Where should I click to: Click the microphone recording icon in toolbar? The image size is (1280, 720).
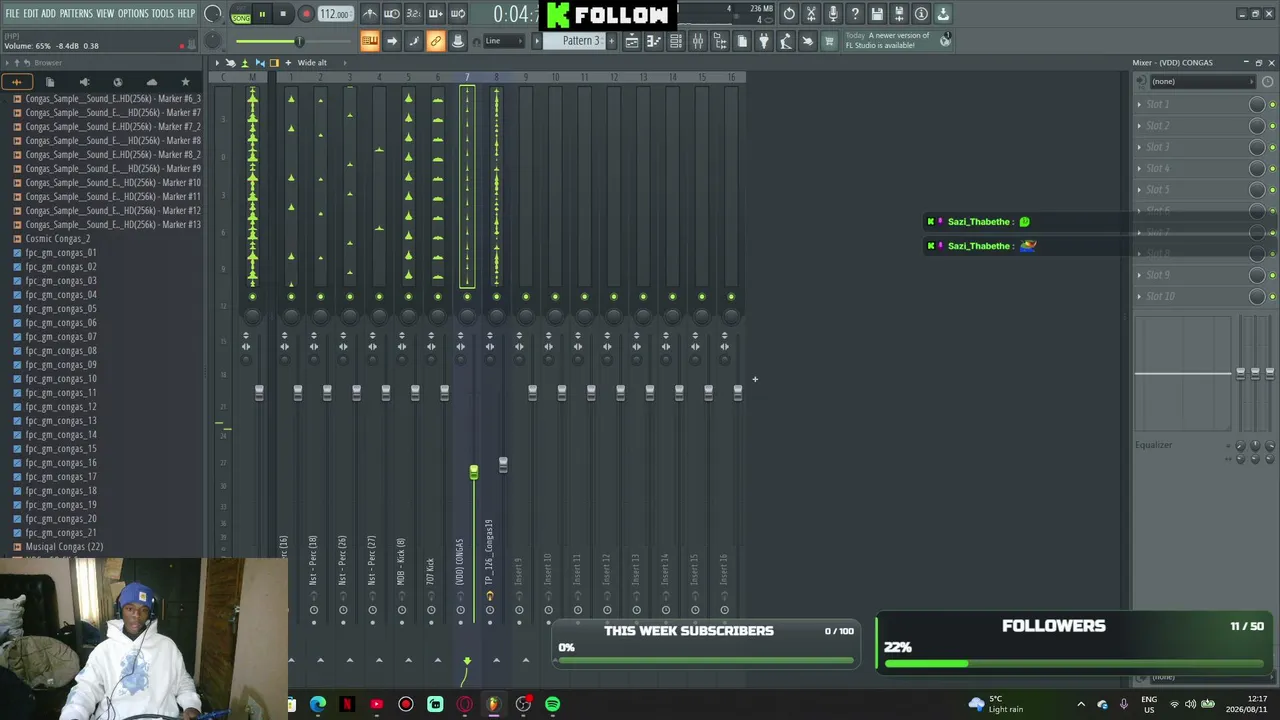pos(833,14)
